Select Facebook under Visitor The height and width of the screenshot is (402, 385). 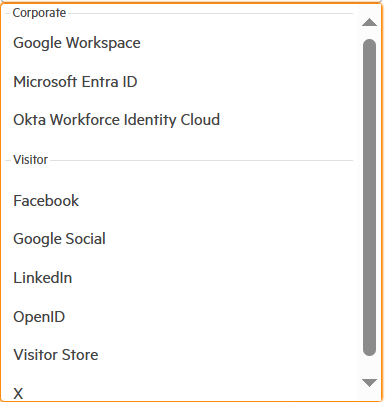(46, 201)
